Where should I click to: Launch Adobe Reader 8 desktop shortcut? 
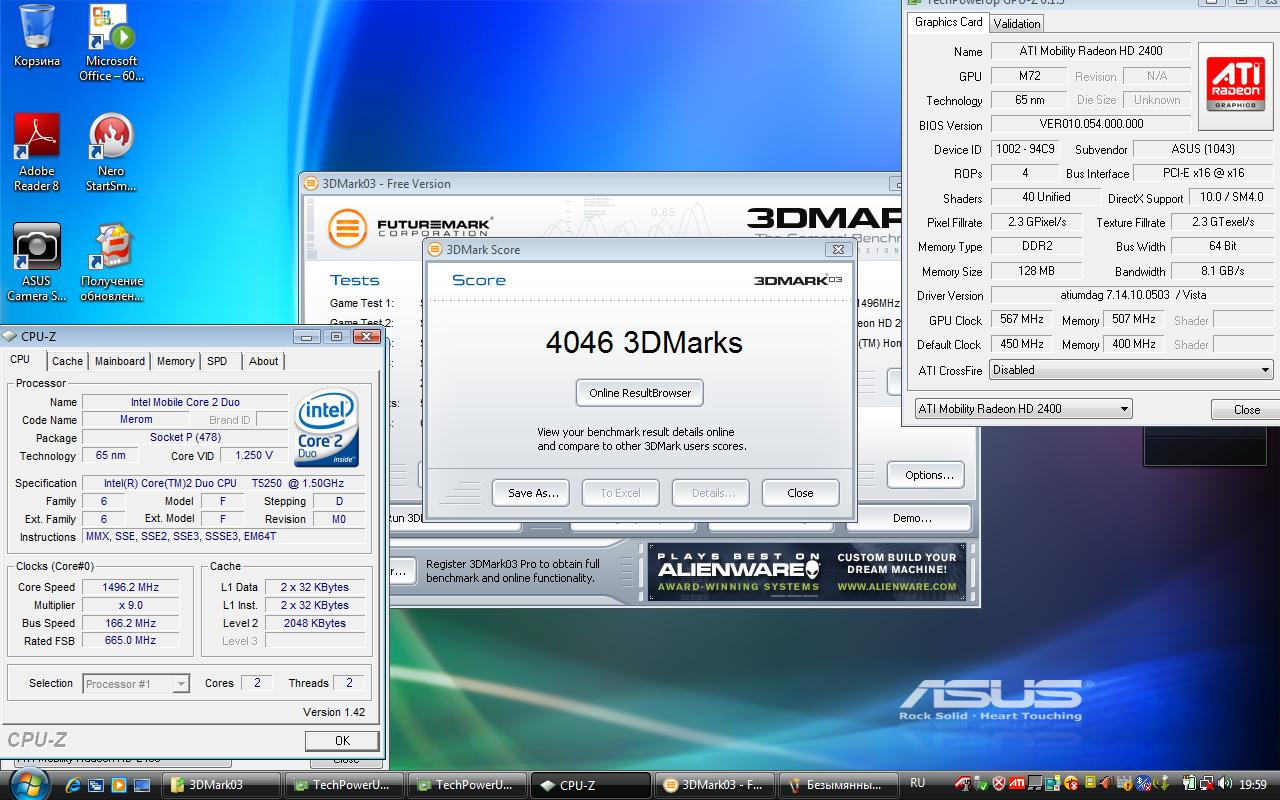[x=36, y=152]
